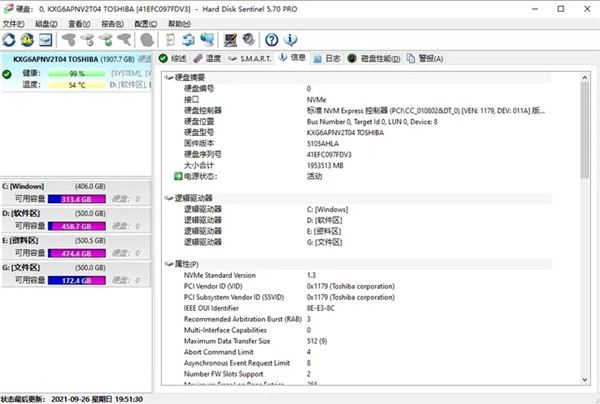Open the 文件 menu

(x=13, y=24)
